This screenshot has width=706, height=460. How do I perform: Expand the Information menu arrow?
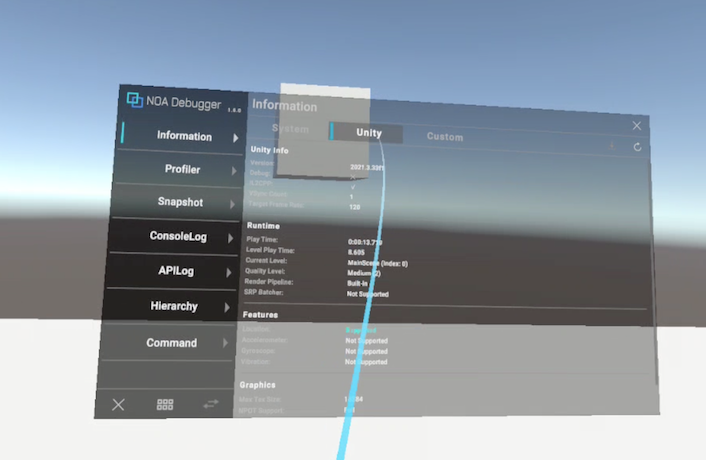pyautogui.click(x=235, y=138)
